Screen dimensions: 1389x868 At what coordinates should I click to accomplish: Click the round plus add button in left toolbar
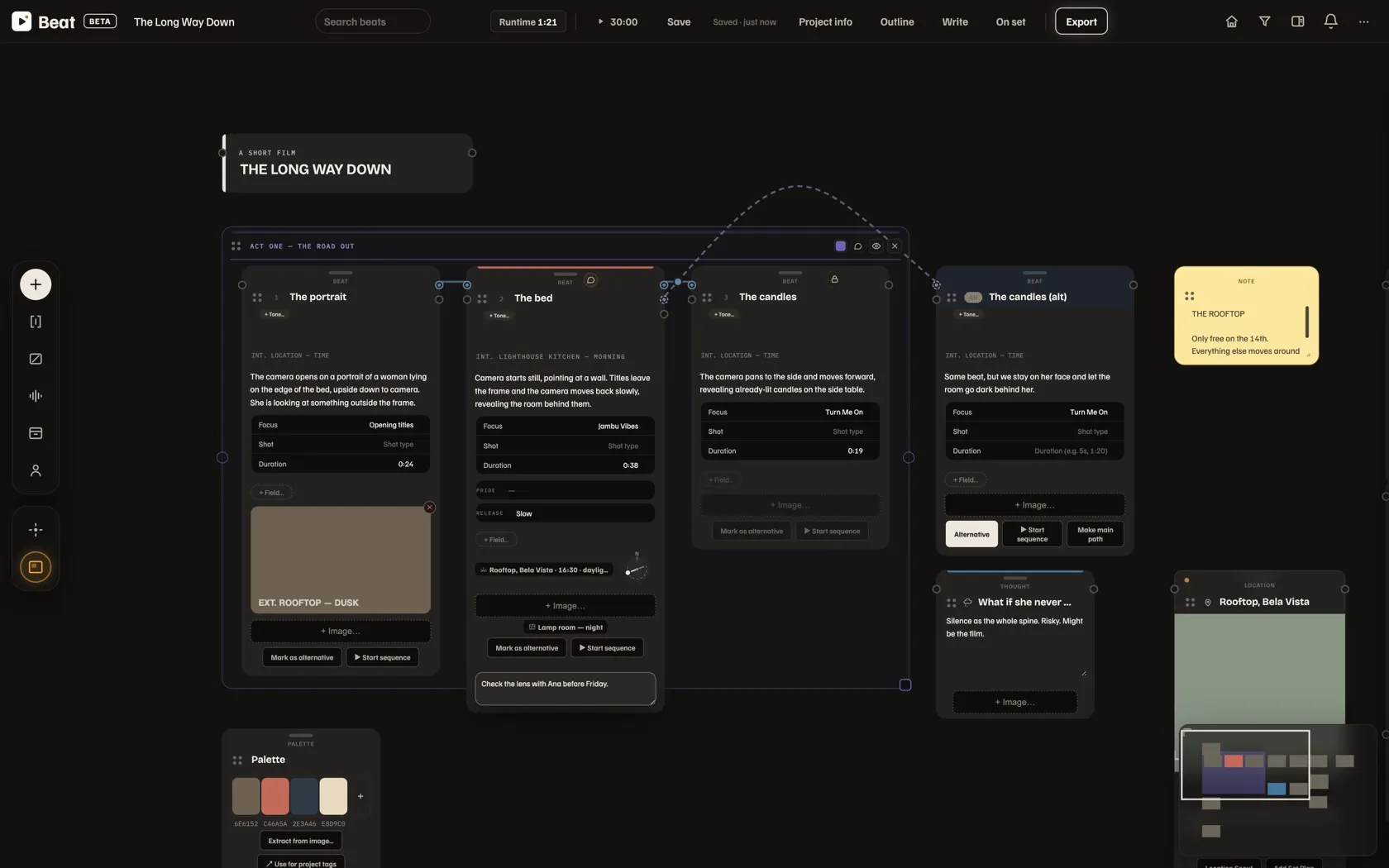[x=36, y=284]
